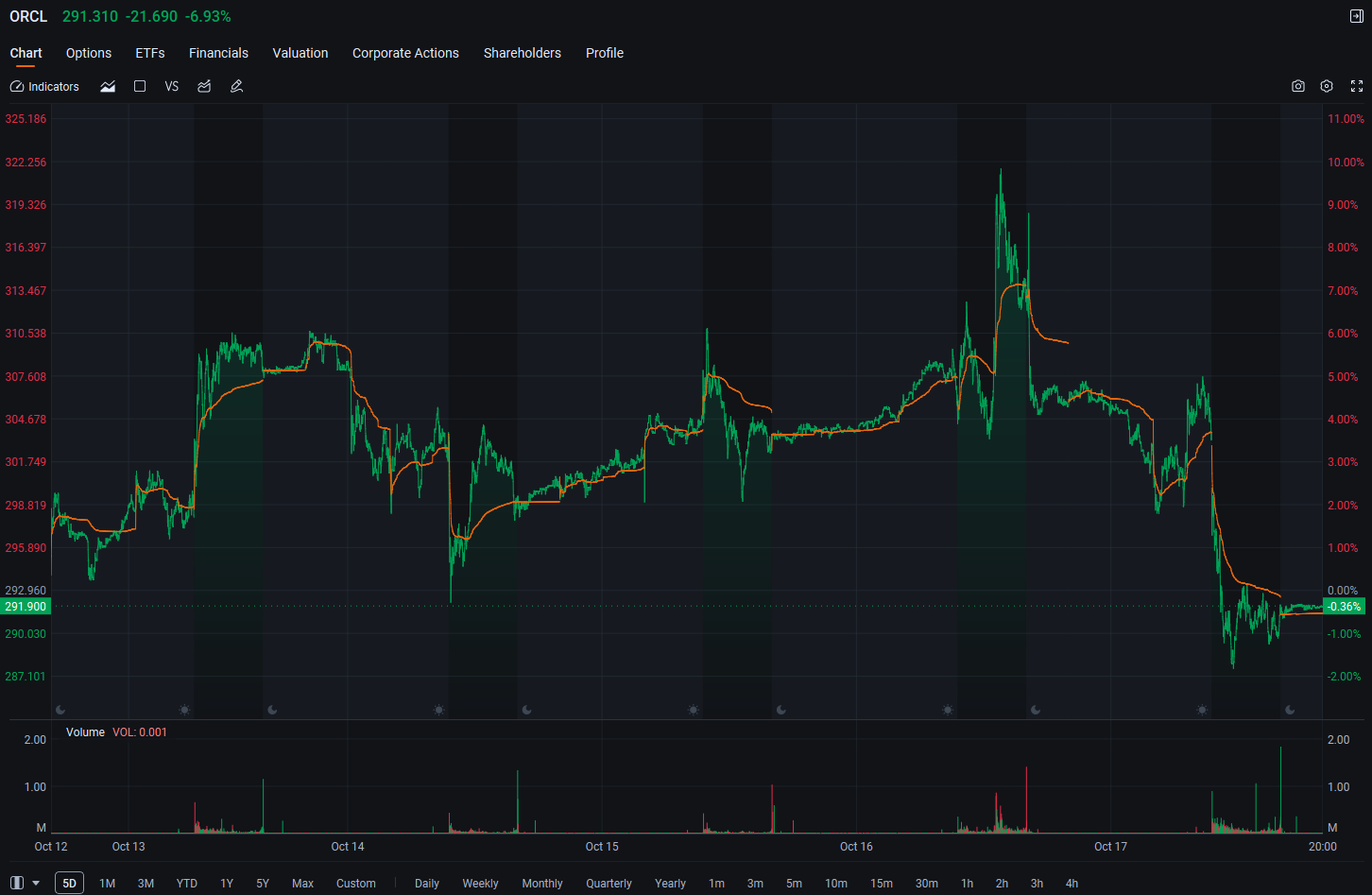1372x895 pixels.
Task: Open the Indicators menu
Action: (44, 86)
